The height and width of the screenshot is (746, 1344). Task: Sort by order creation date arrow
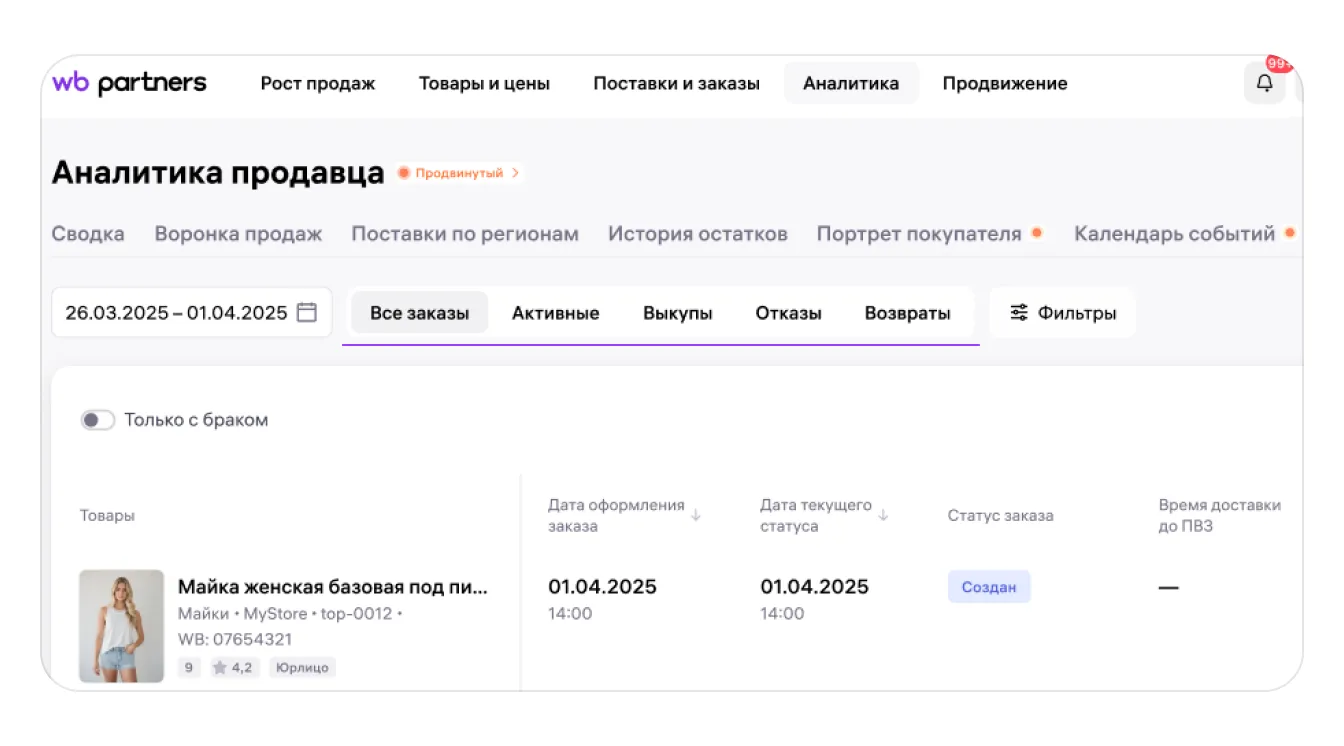696,516
